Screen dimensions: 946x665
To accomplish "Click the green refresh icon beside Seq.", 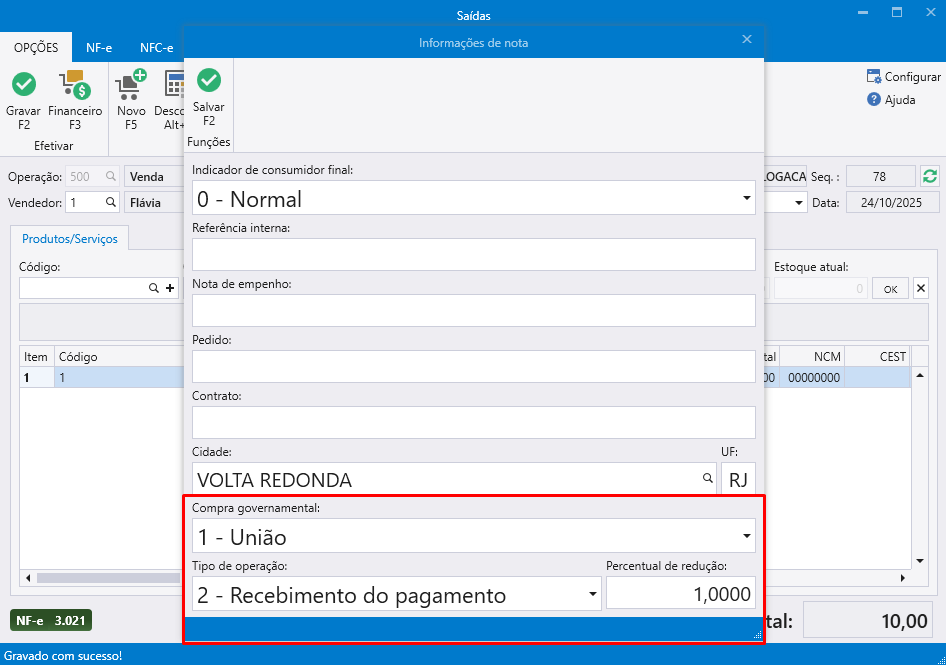I will [x=930, y=176].
